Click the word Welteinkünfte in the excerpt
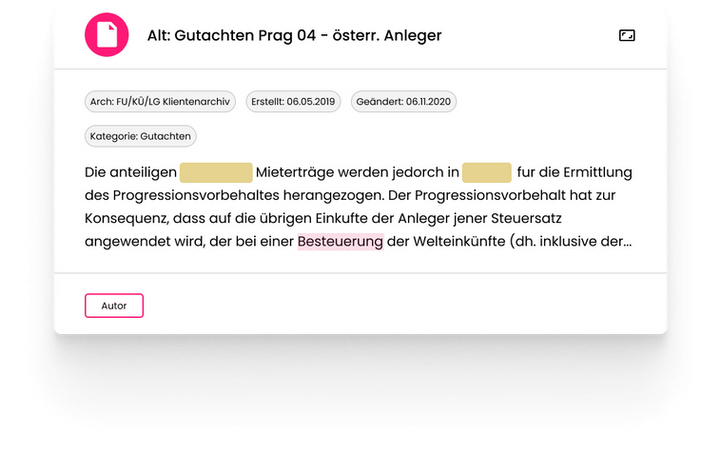 [459, 241]
